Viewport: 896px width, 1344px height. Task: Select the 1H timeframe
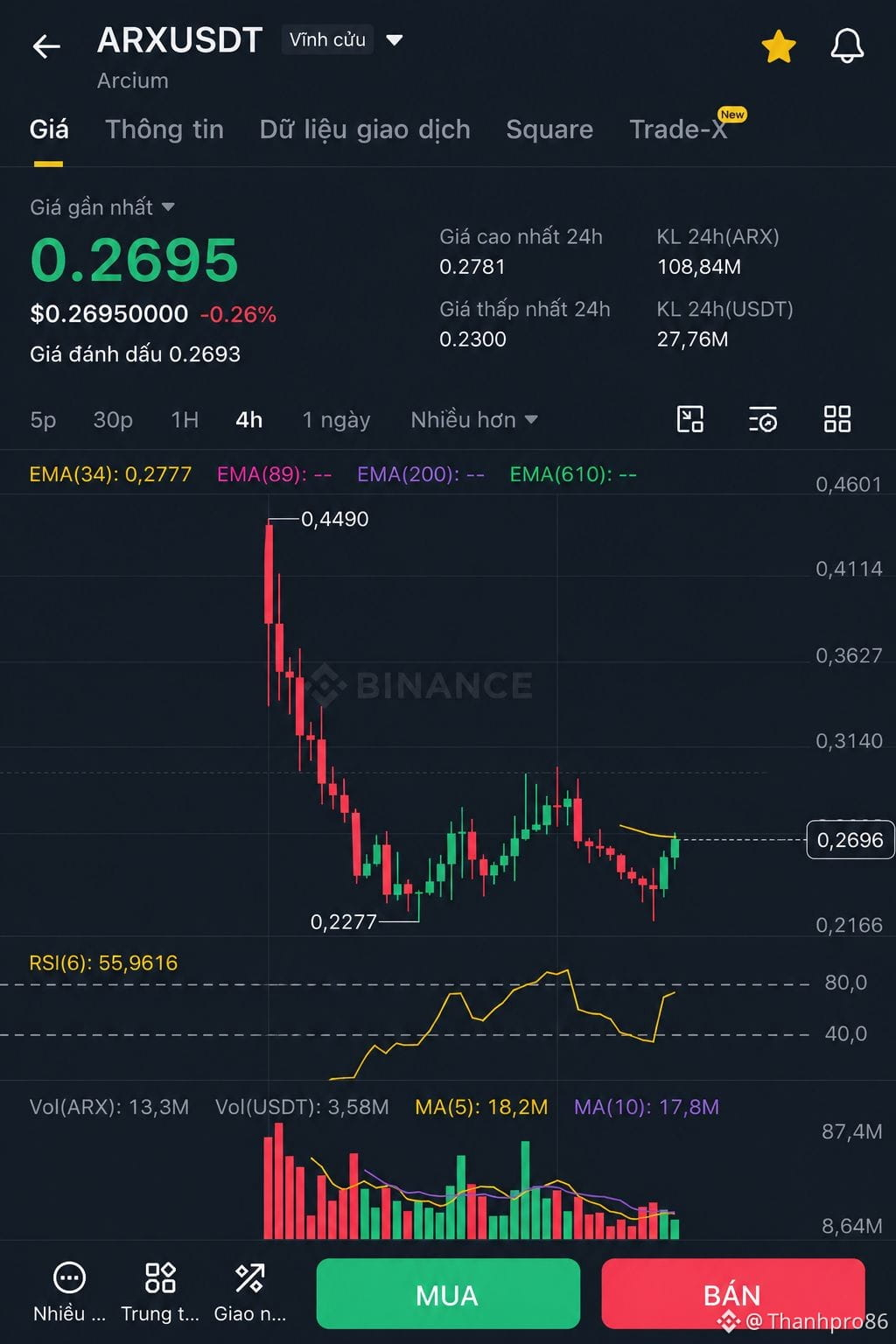tap(185, 420)
